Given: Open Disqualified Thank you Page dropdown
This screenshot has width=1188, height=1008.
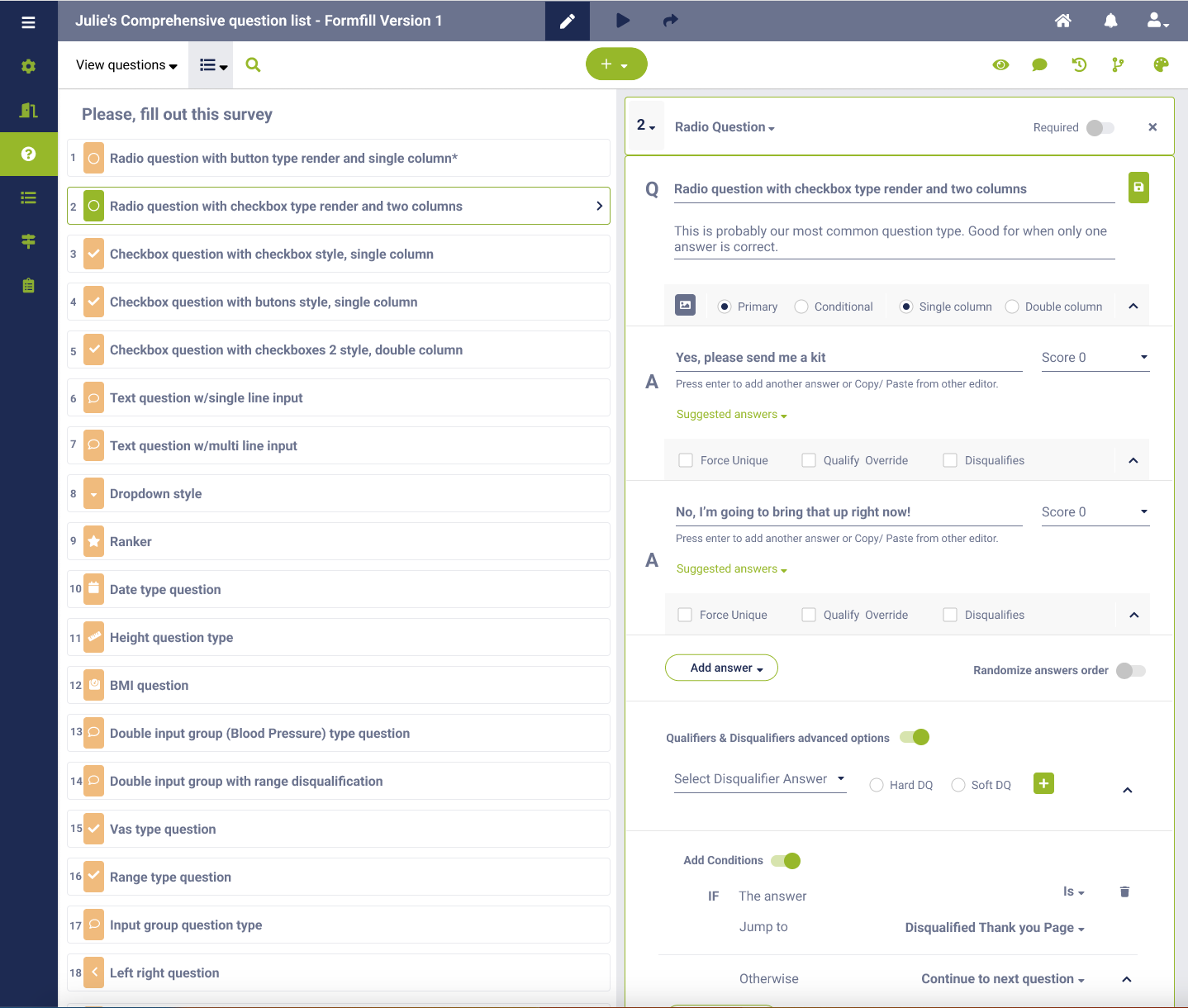Looking at the screenshot, I should (995, 928).
